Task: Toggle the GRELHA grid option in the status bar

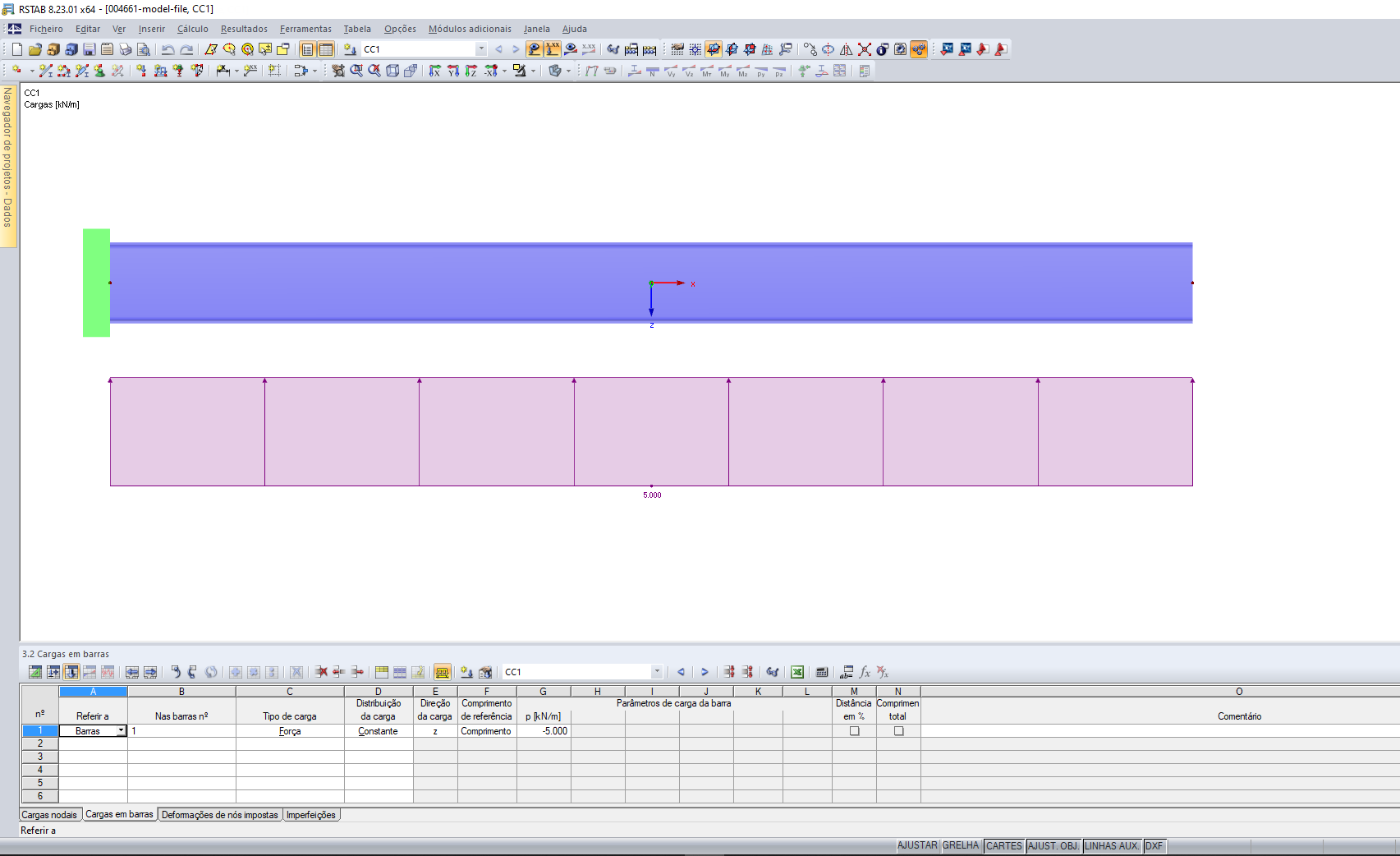Action: 961,845
